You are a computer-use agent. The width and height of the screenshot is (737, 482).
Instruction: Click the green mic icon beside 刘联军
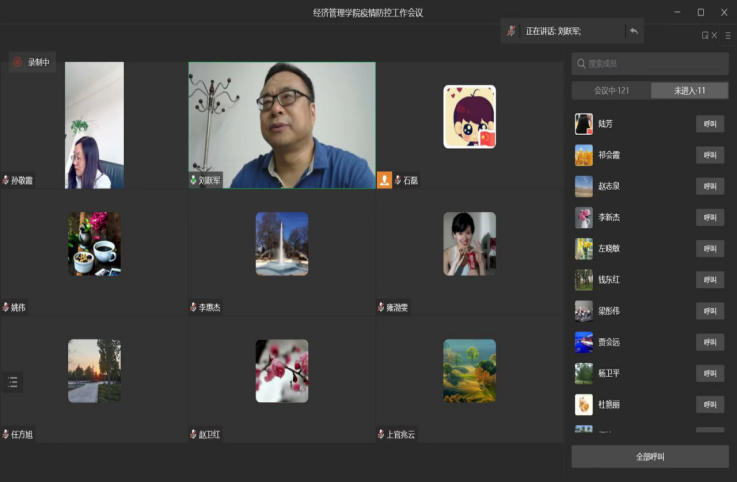(x=193, y=181)
